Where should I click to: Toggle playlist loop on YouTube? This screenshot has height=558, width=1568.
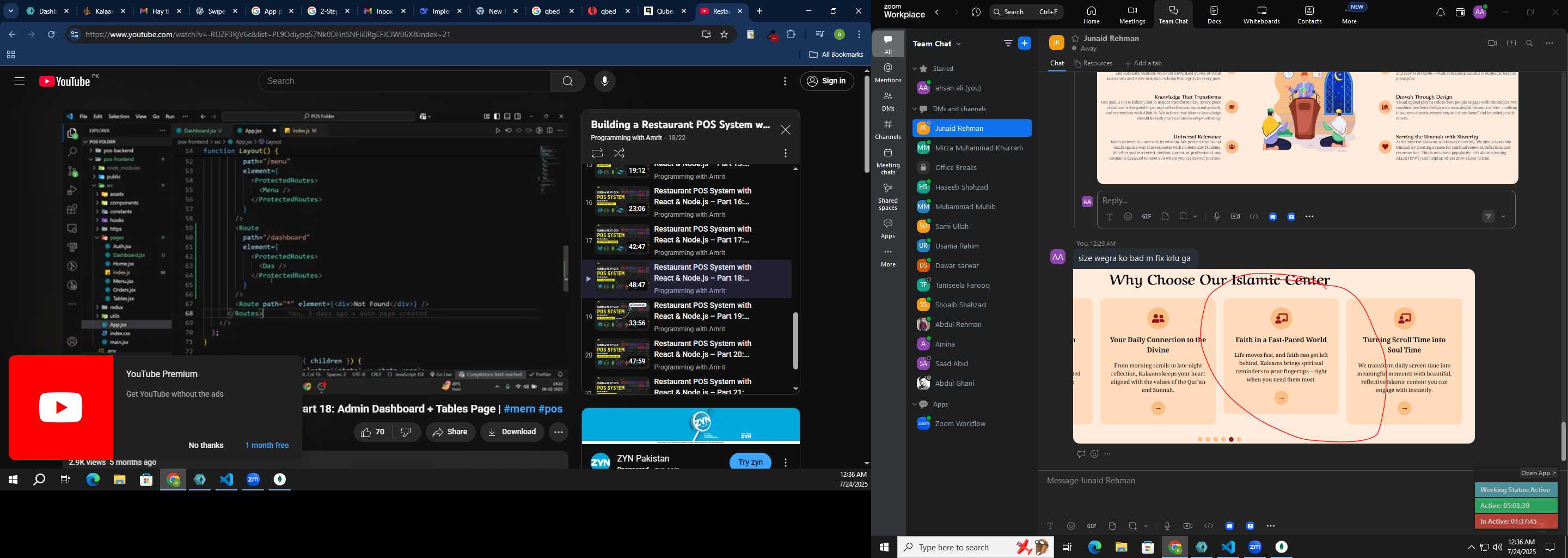597,153
